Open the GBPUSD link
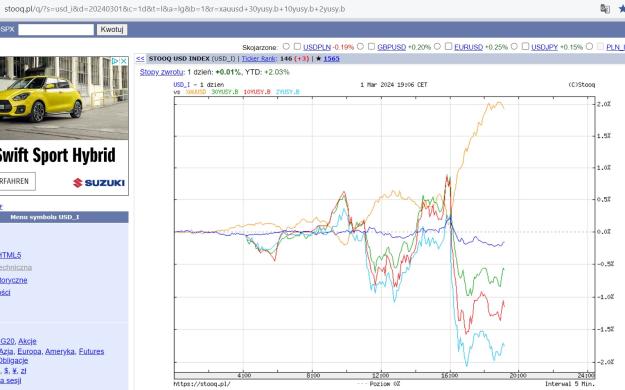 (x=391, y=47)
